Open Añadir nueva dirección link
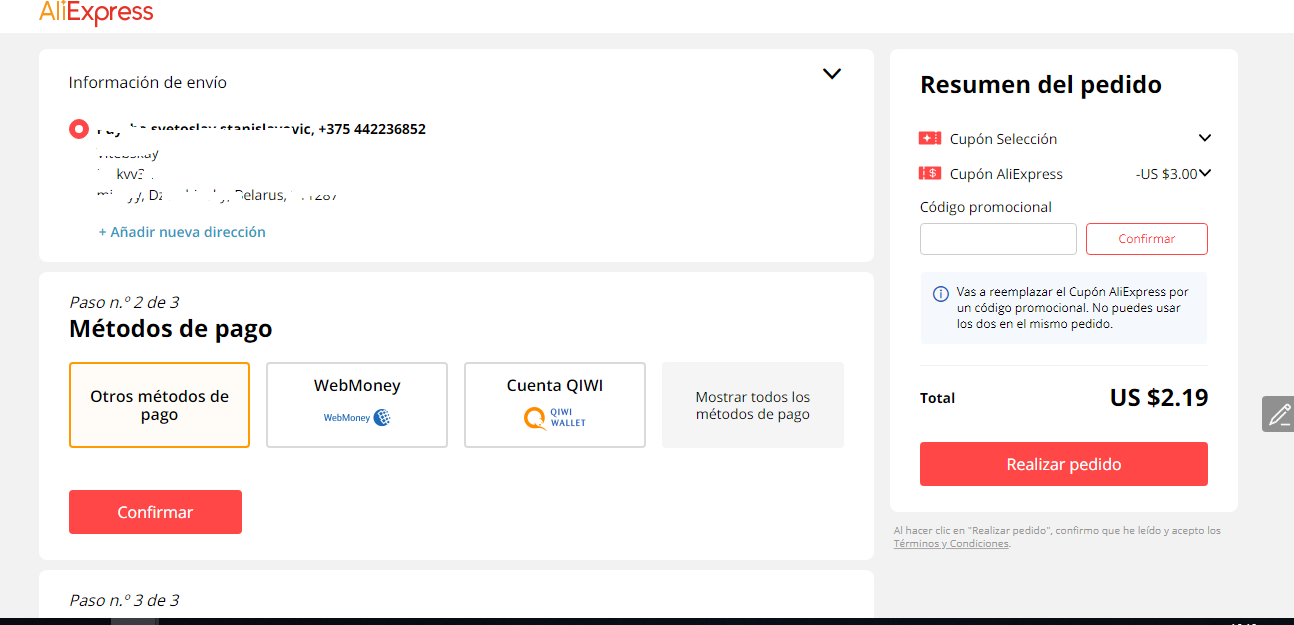Viewport: 1294px width, 625px height. [182, 232]
